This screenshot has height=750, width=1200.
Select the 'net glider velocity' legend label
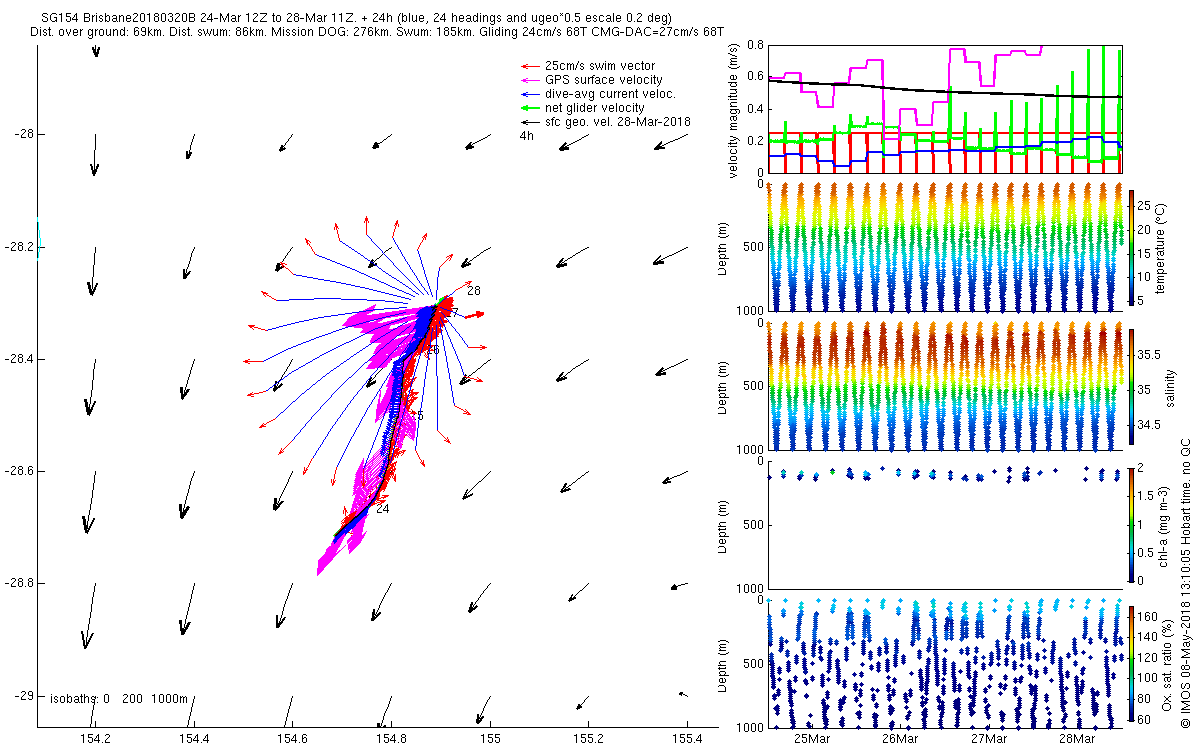(x=595, y=108)
